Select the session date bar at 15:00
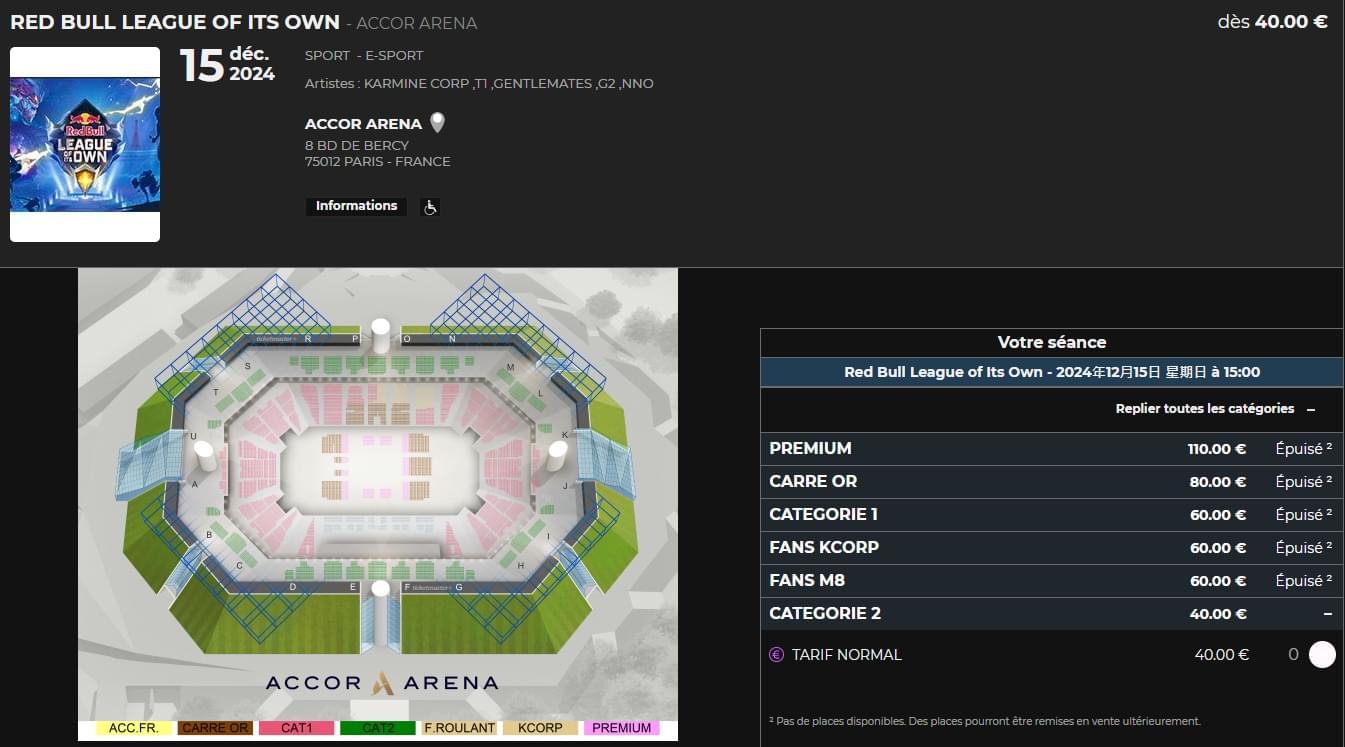1345x747 pixels. pos(1052,372)
